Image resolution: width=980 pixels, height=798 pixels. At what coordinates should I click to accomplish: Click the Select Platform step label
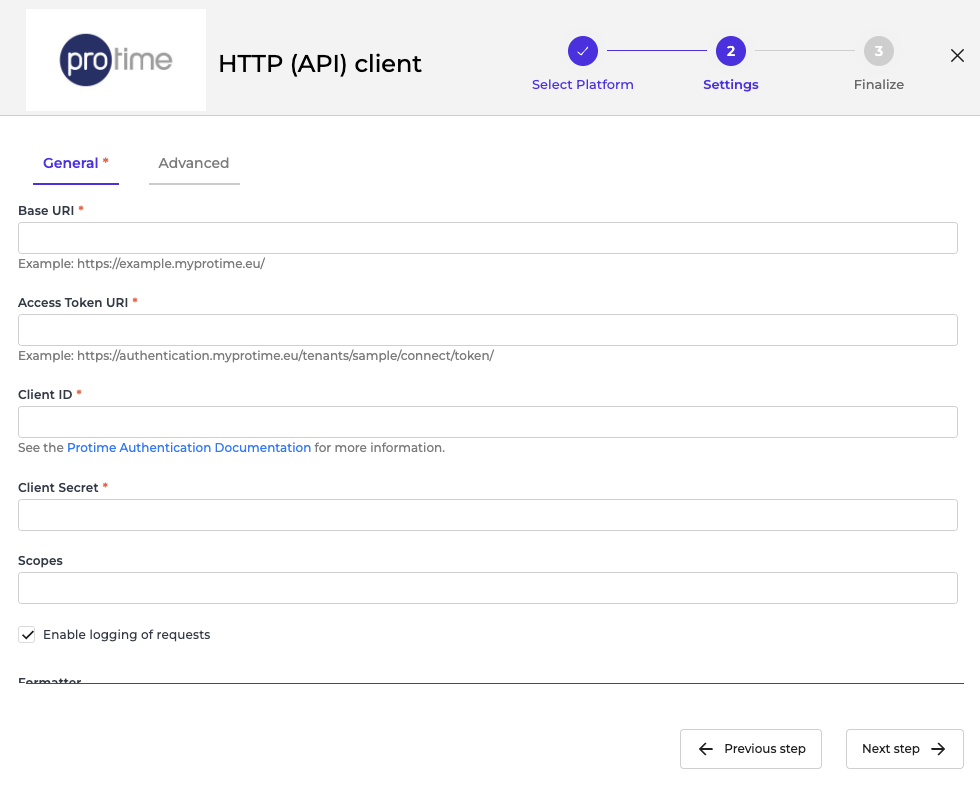click(x=582, y=84)
